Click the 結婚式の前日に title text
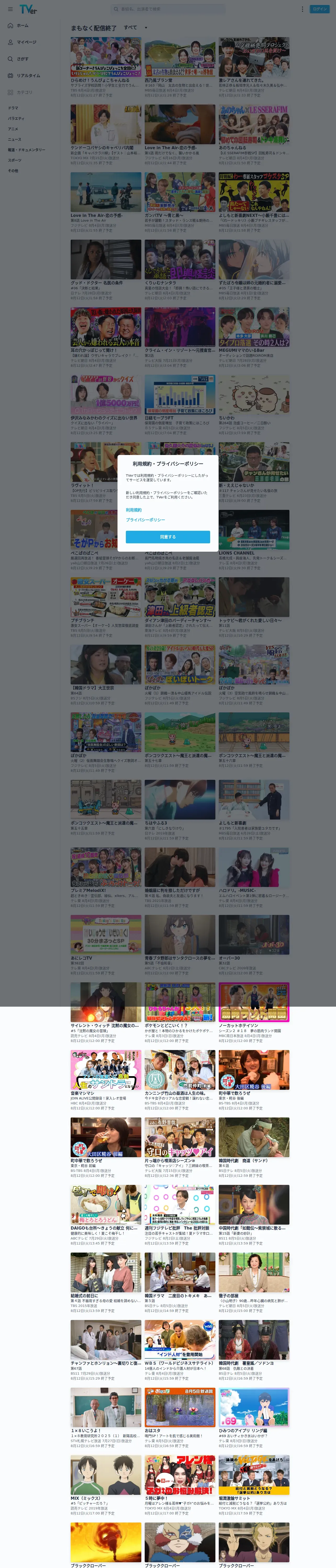 point(84,1296)
